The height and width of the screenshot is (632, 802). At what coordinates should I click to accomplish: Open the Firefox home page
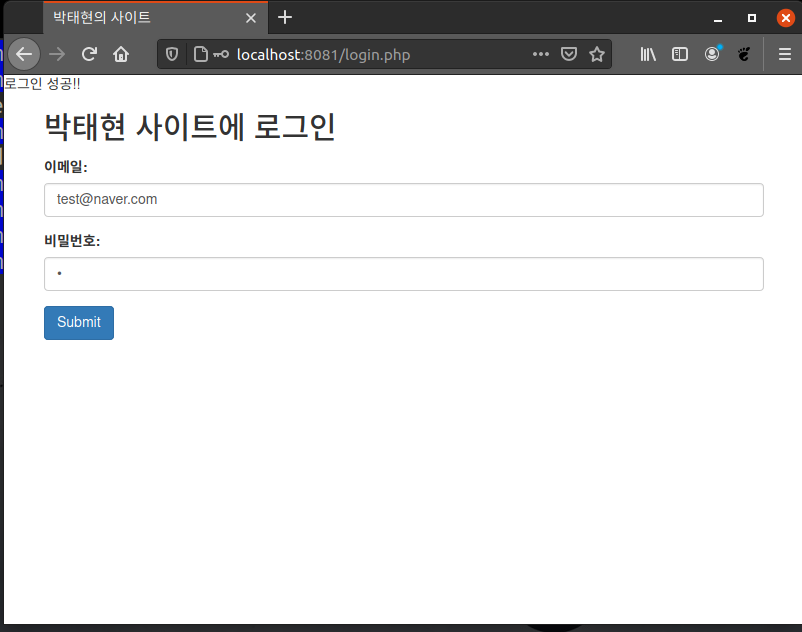pyautogui.click(x=121, y=54)
